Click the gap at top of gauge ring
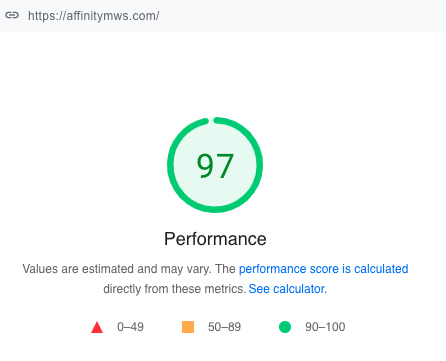 (x=211, y=120)
